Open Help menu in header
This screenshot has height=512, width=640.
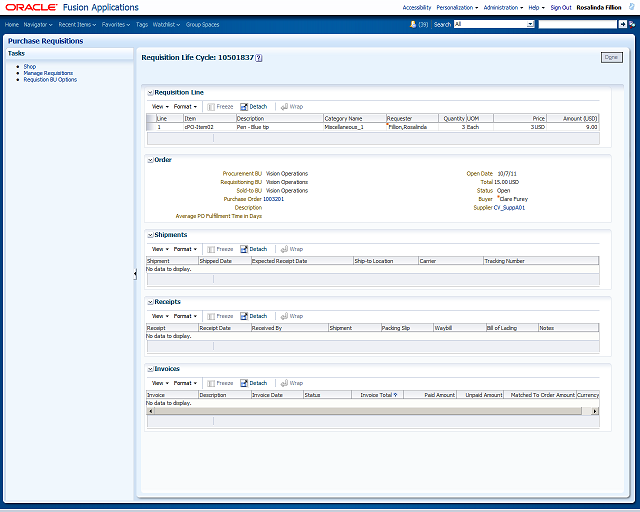(536, 8)
